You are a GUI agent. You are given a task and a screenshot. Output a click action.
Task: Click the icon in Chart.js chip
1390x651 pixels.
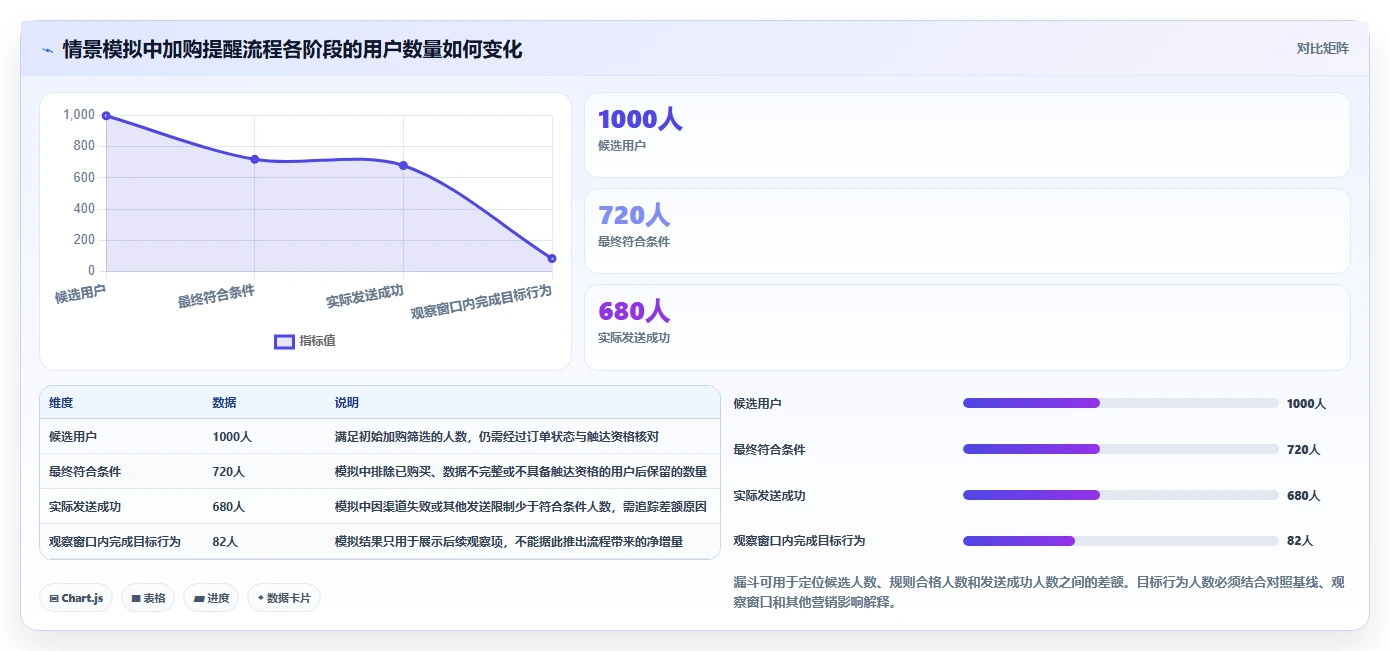click(x=54, y=598)
